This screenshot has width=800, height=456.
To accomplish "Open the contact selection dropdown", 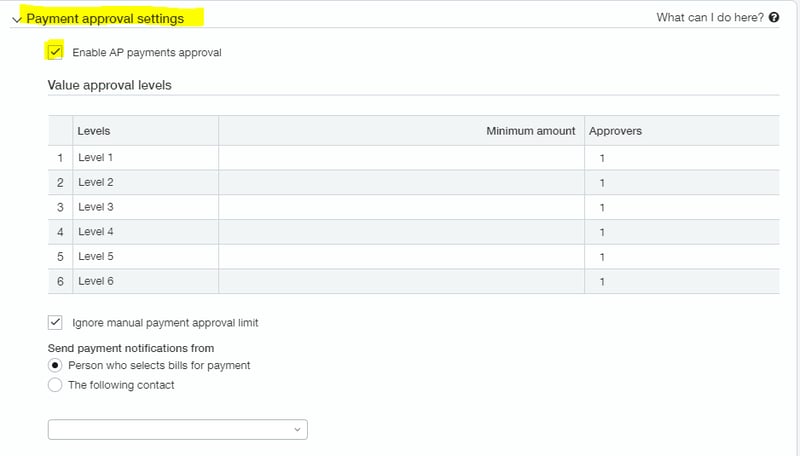I will point(178,429).
